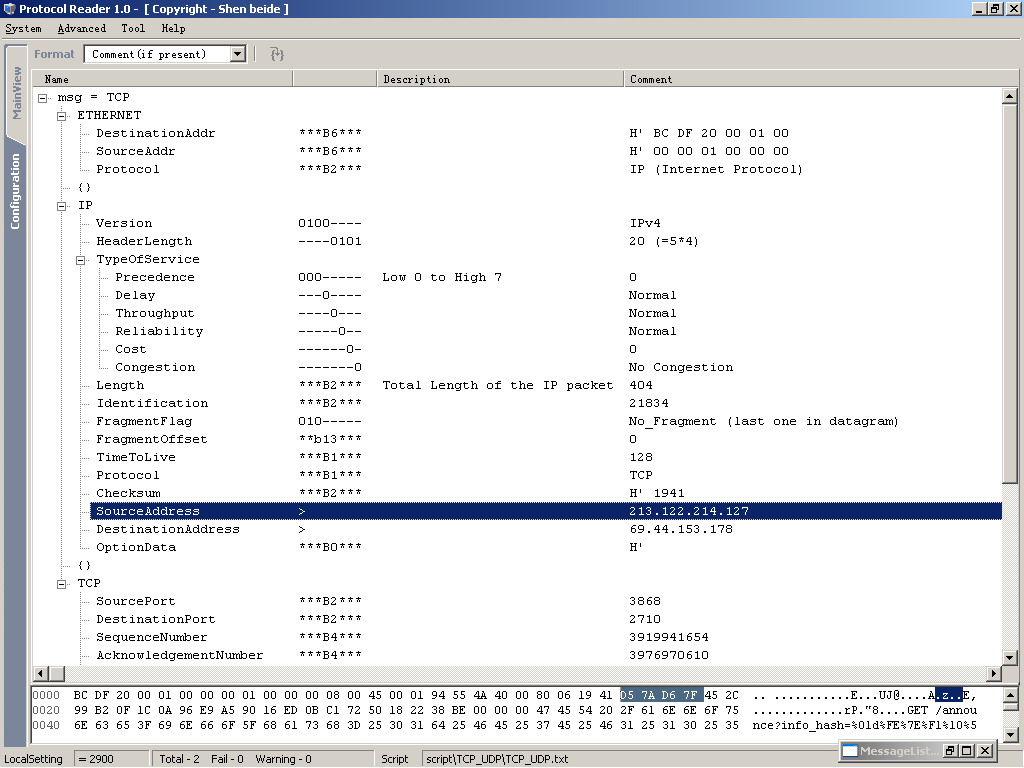Select the SourceAddr row under ETHERNET
1024x768 pixels.
(x=546, y=152)
